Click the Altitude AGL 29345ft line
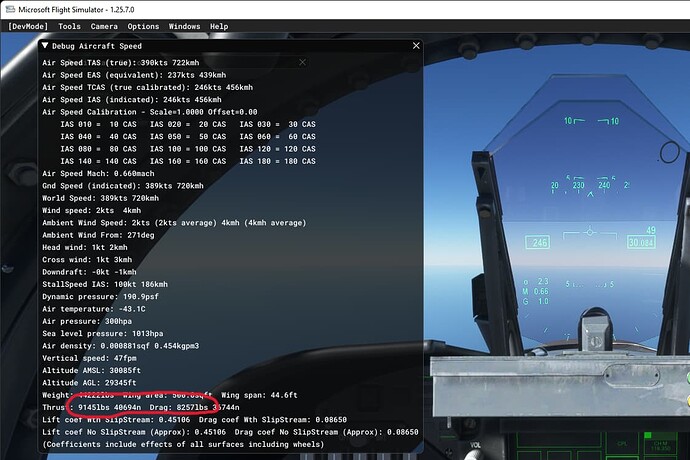The height and width of the screenshot is (460, 690). click(x=89, y=383)
